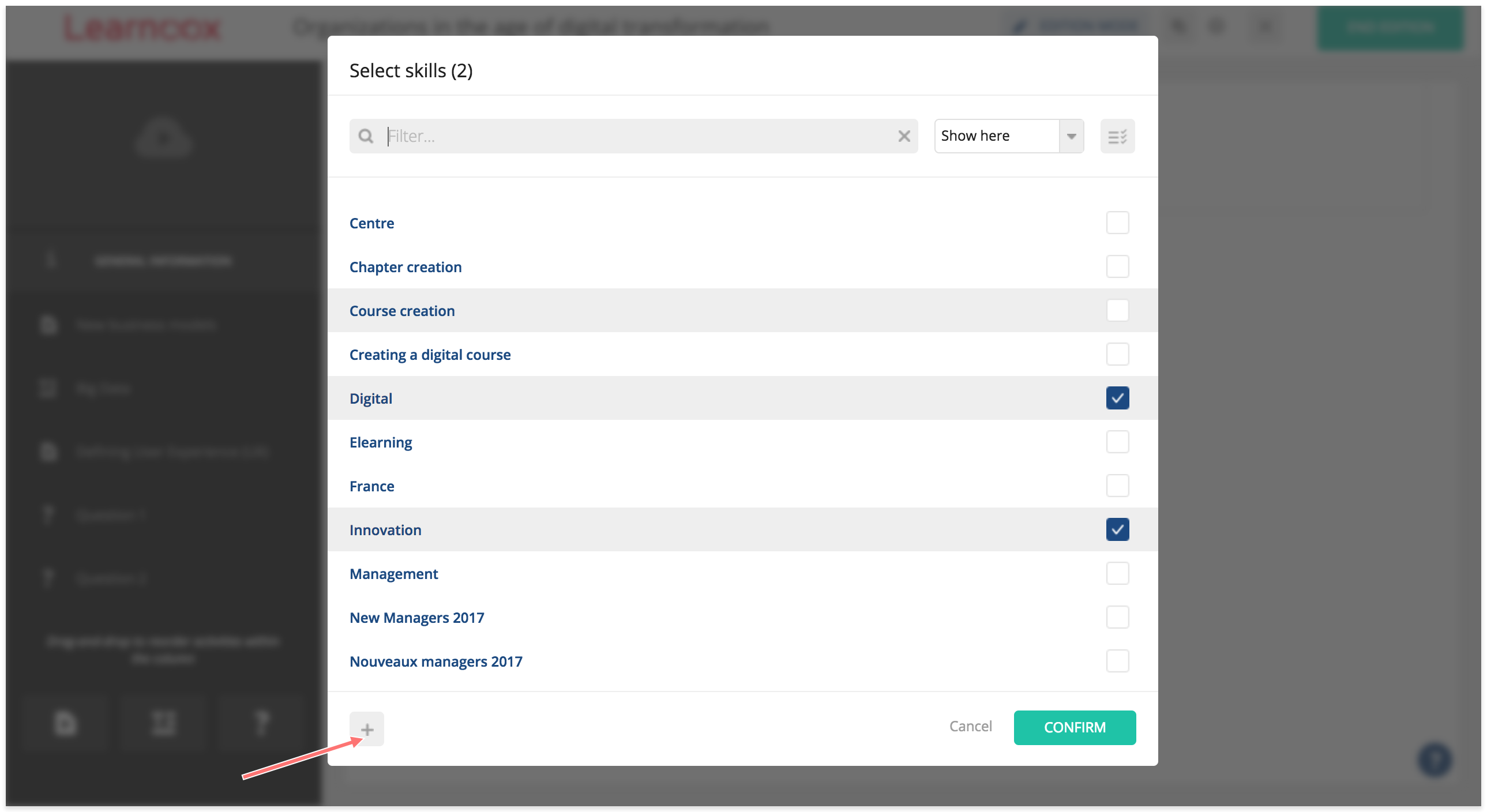Click the cloud upload icon in sidebar
This screenshot has width=1487, height=812.
click(164, 137)
